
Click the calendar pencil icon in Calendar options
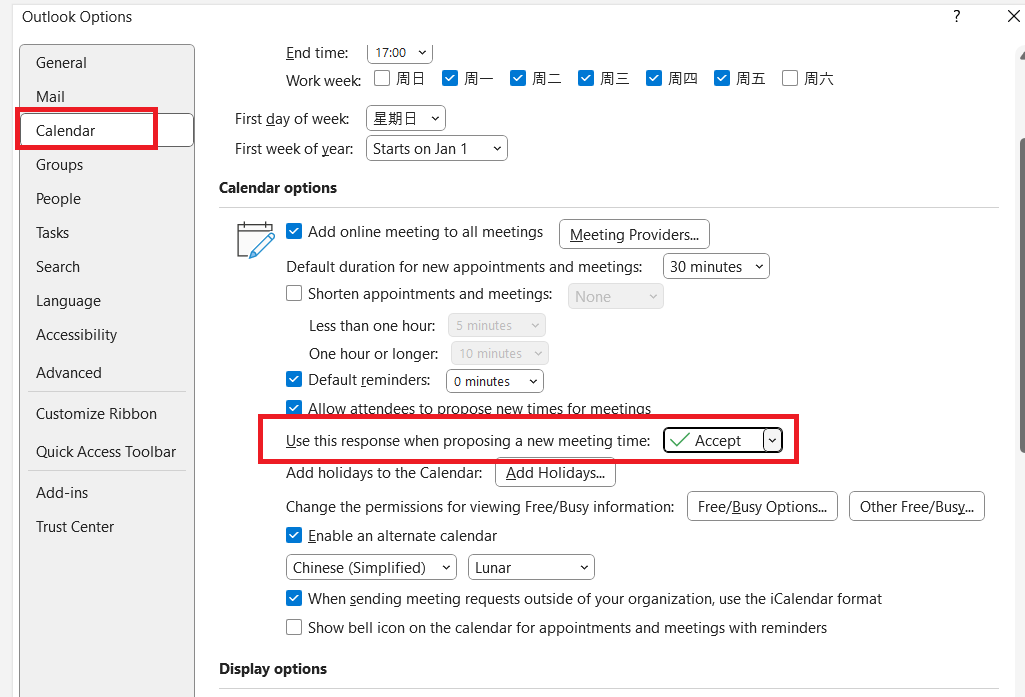click(x=255, y=241)
